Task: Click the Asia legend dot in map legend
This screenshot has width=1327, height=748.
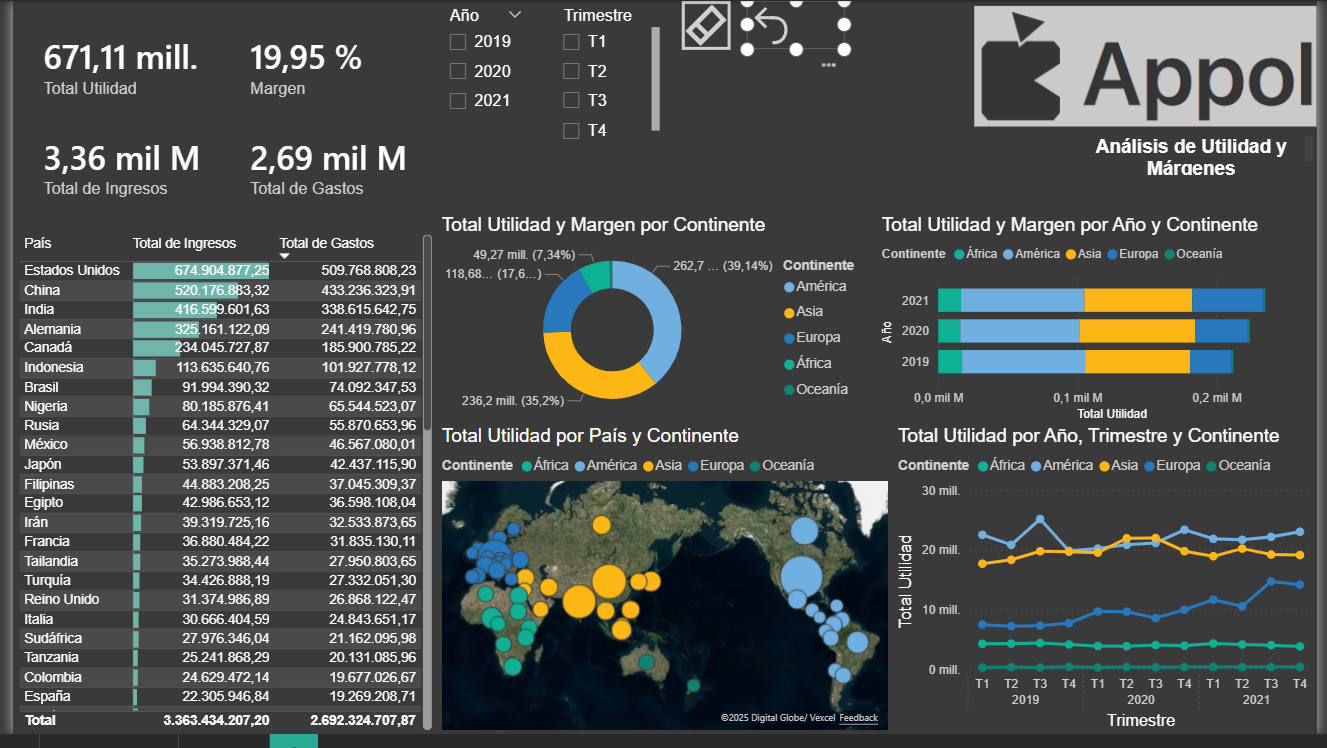Action: (649, 465)
